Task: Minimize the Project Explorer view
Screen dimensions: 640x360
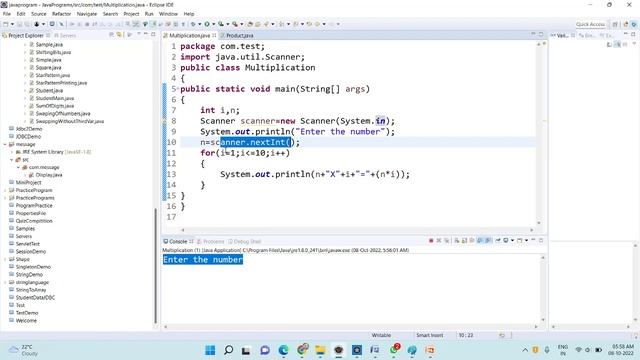Action: 146,34
